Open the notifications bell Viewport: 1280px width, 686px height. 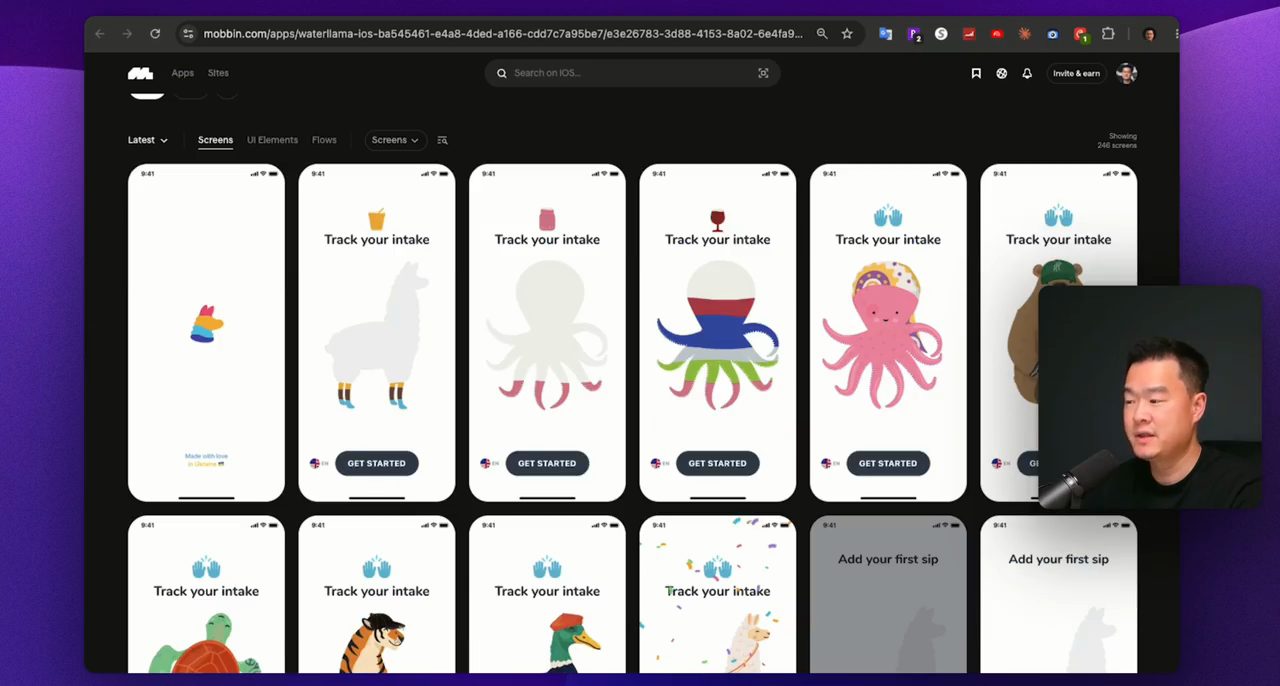[x=1027, y=73]
